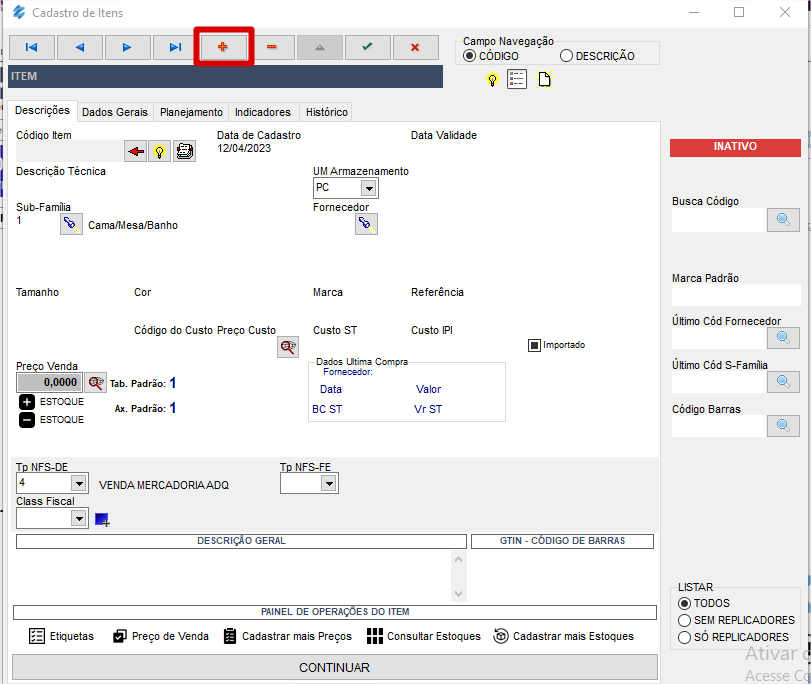811x684 pixels.
Task: Click Cadastrar mais Estoques
Action: point(563,636)
